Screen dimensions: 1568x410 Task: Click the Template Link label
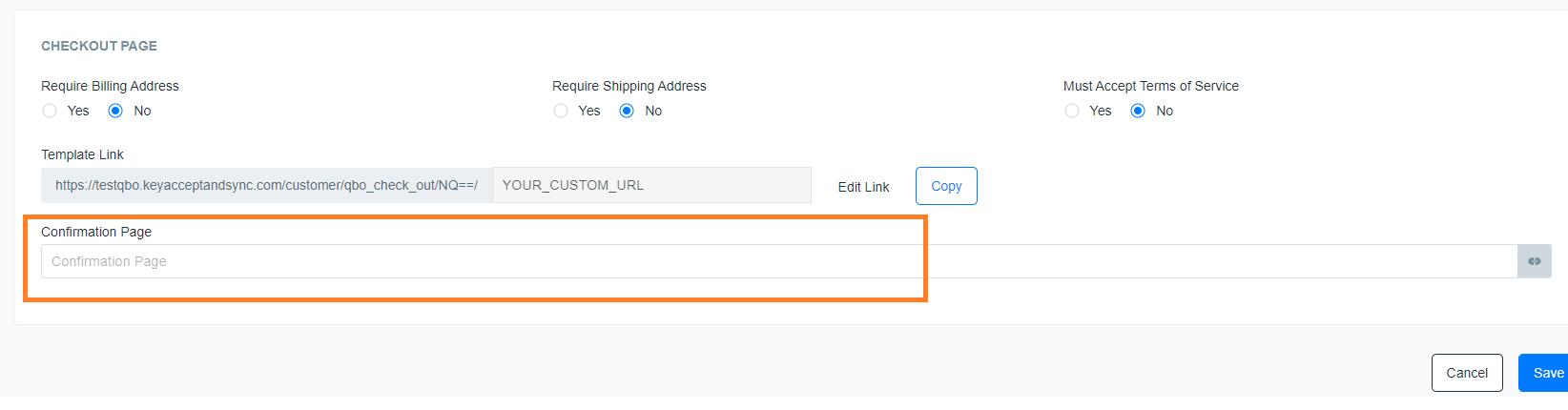click(x=82, y=154)
